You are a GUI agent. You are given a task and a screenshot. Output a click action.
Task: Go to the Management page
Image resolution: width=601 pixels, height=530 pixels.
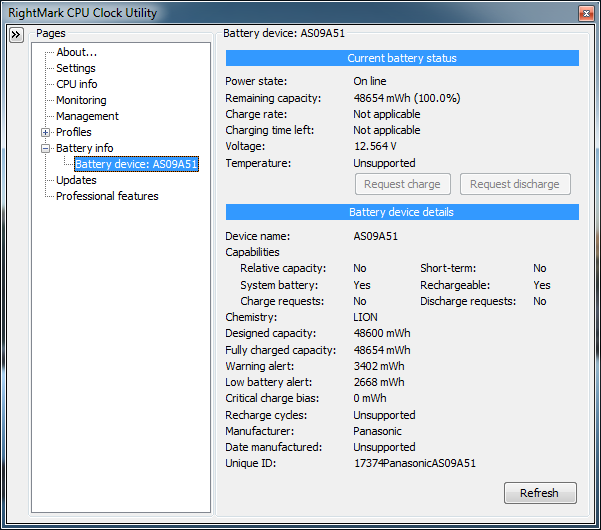tap(87, 116)
